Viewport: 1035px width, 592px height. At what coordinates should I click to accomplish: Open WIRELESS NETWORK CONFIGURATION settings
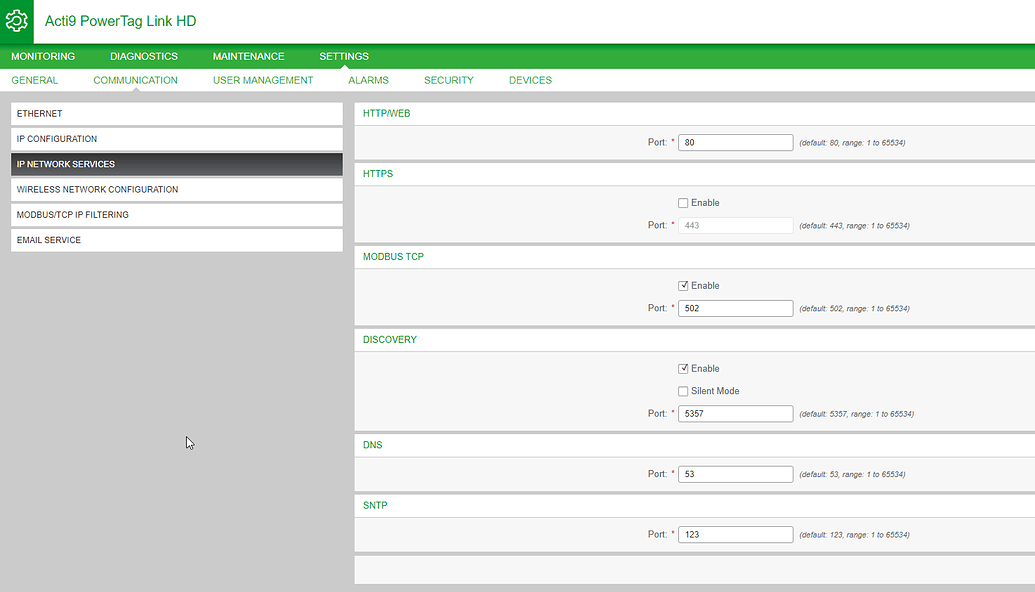(x=176, y=189)
